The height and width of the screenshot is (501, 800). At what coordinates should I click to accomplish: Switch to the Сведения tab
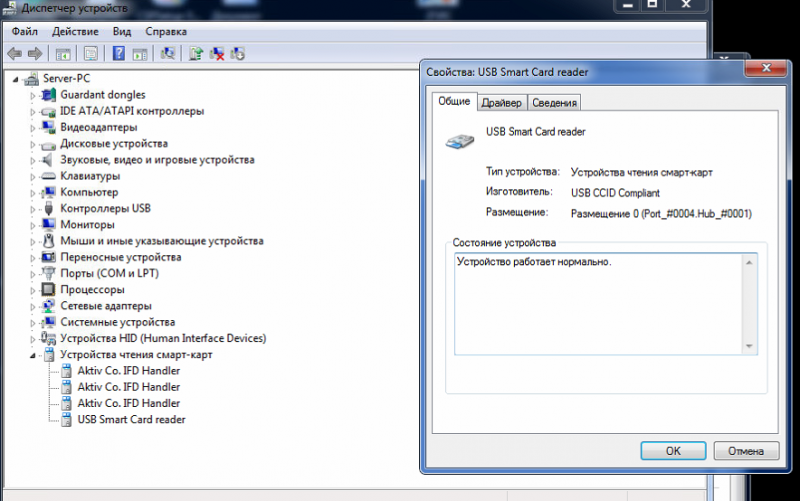[x=554, y=103]
